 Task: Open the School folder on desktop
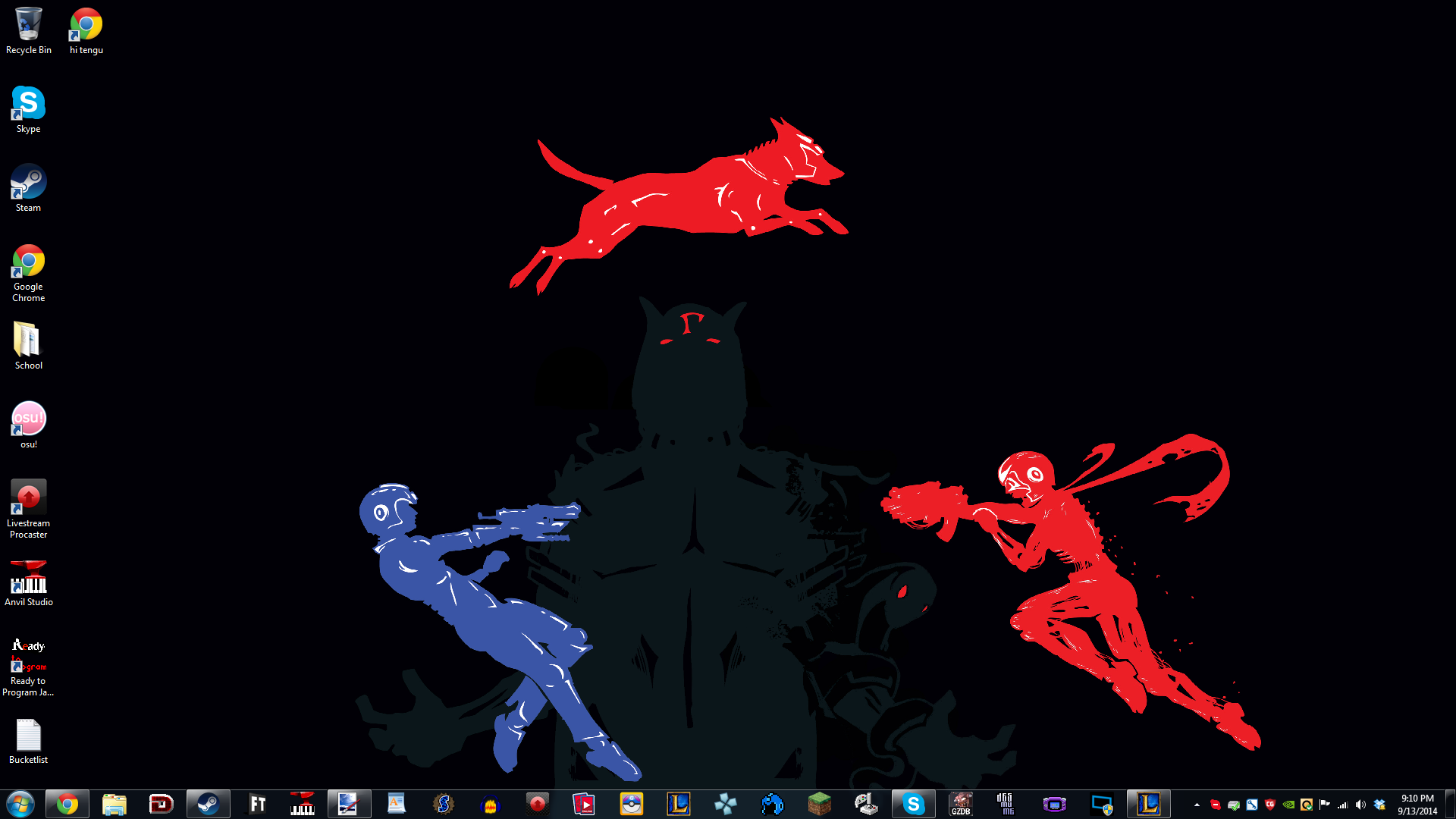point(28,340)
